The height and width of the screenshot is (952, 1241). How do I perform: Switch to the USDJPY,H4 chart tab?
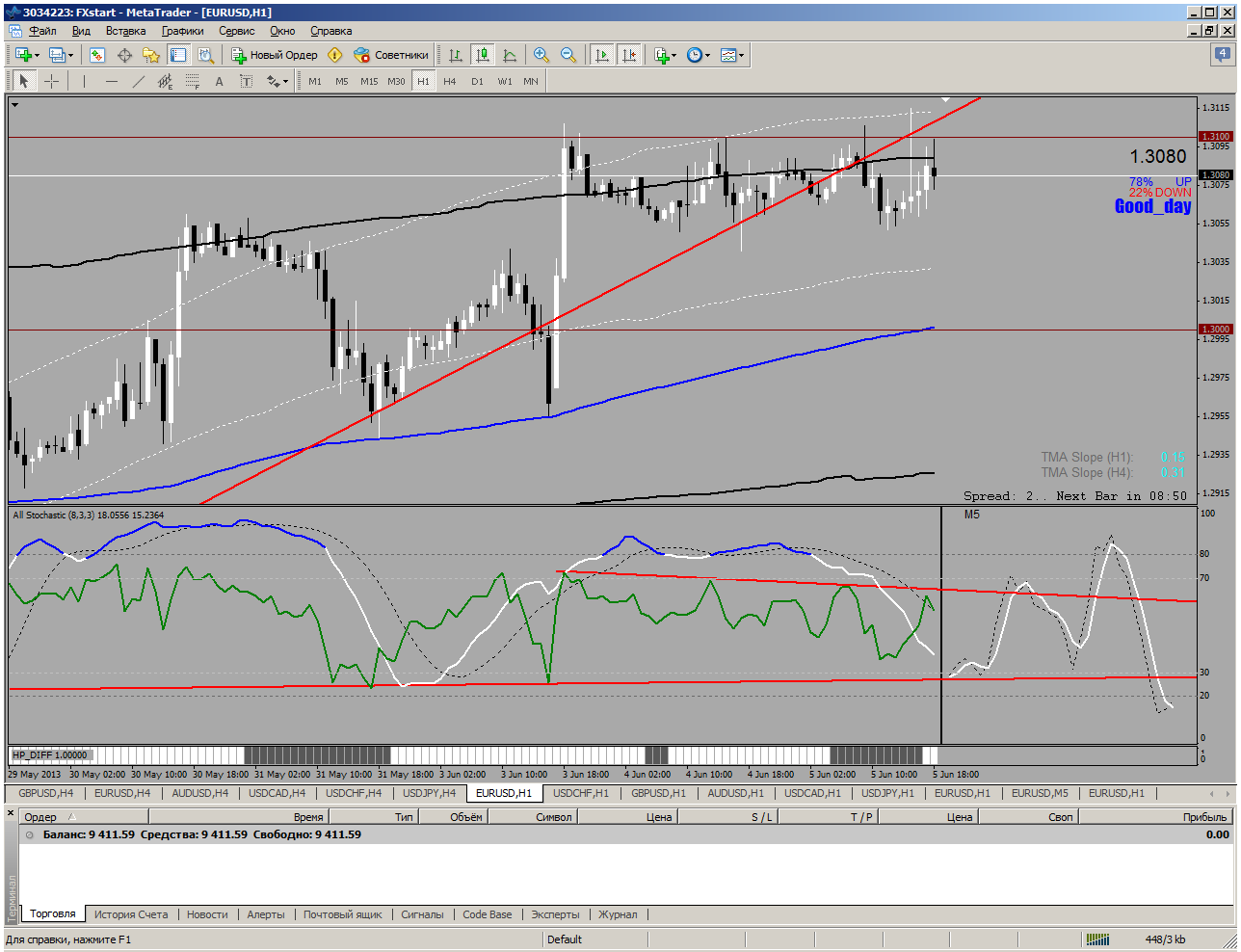click(x=429, y=793)
